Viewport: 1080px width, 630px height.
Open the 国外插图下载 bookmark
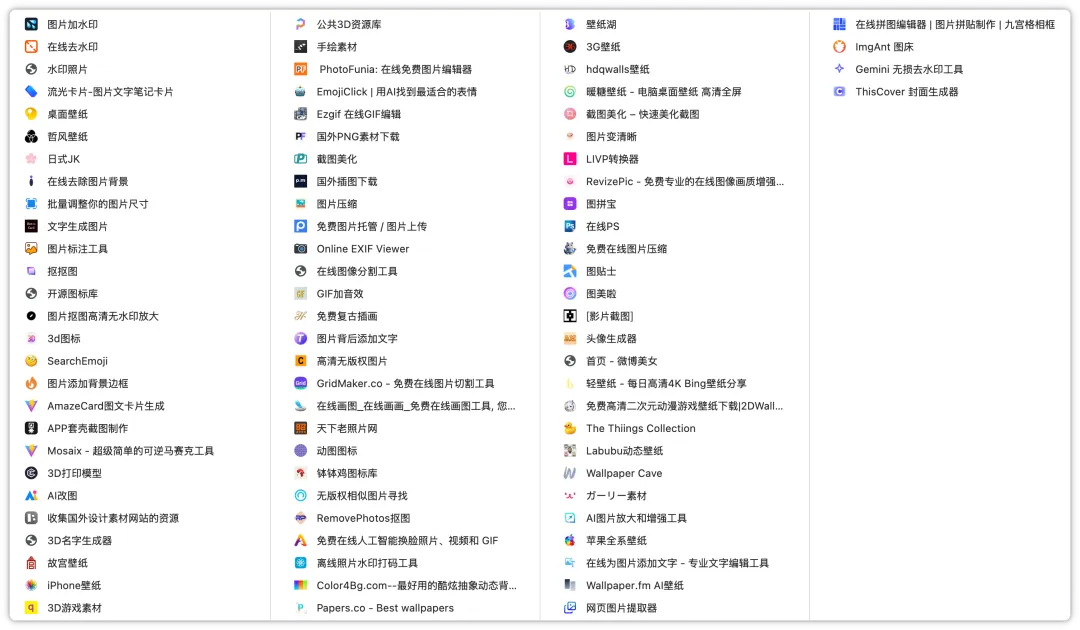[346, 182]
